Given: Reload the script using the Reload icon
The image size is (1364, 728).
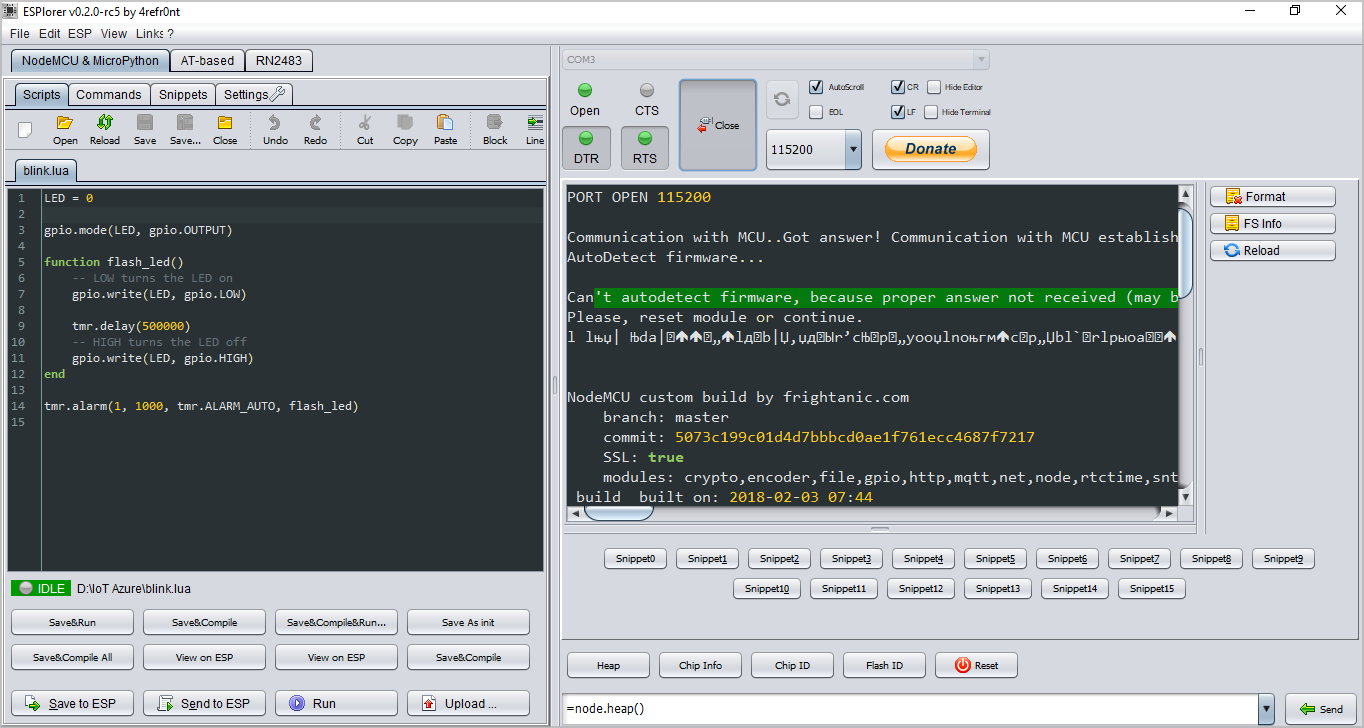Looking at the screenshot, I should (x=104, y=128).
